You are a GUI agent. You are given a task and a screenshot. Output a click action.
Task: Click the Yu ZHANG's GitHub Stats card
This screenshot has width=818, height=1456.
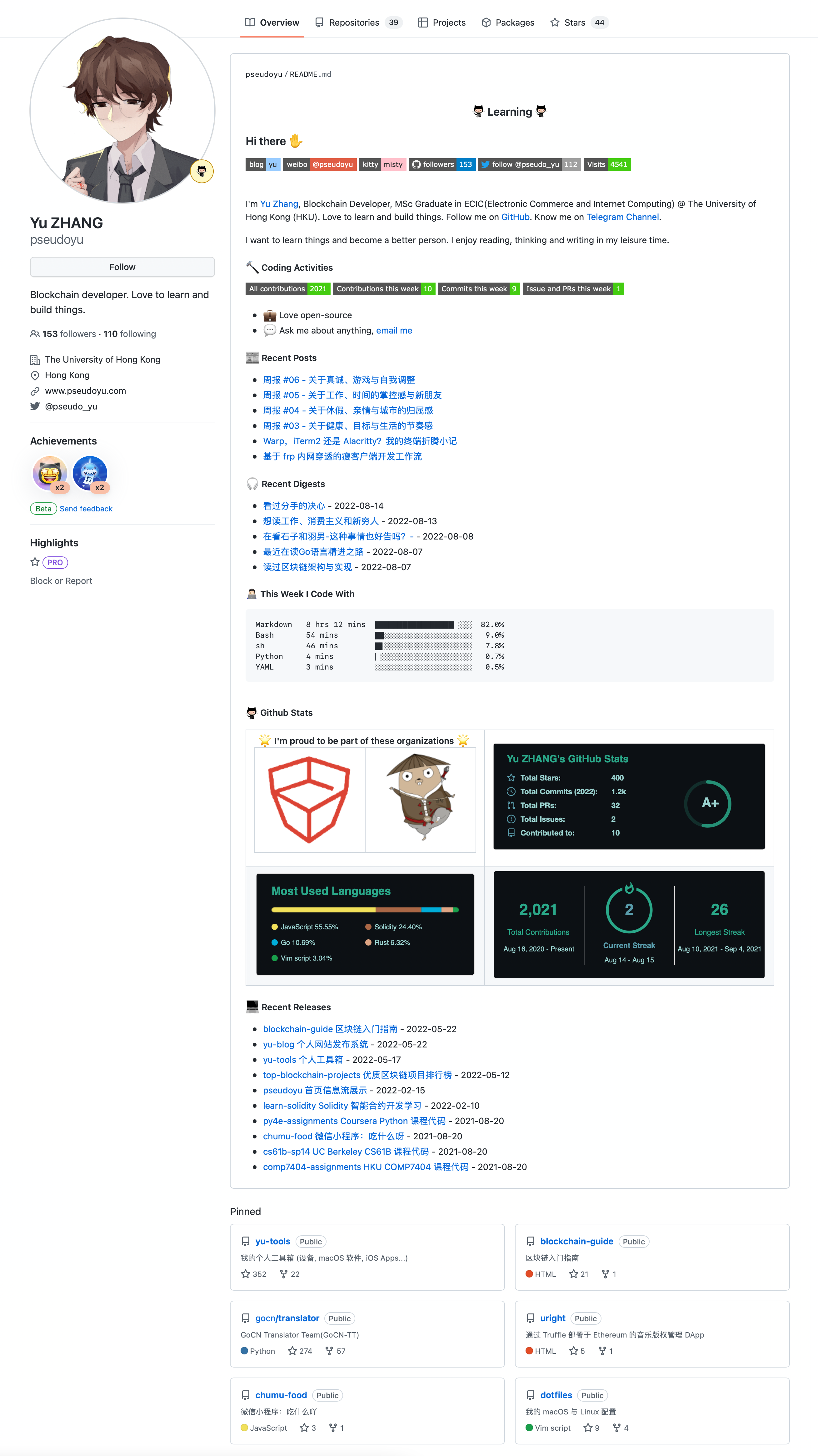(629, 796)
